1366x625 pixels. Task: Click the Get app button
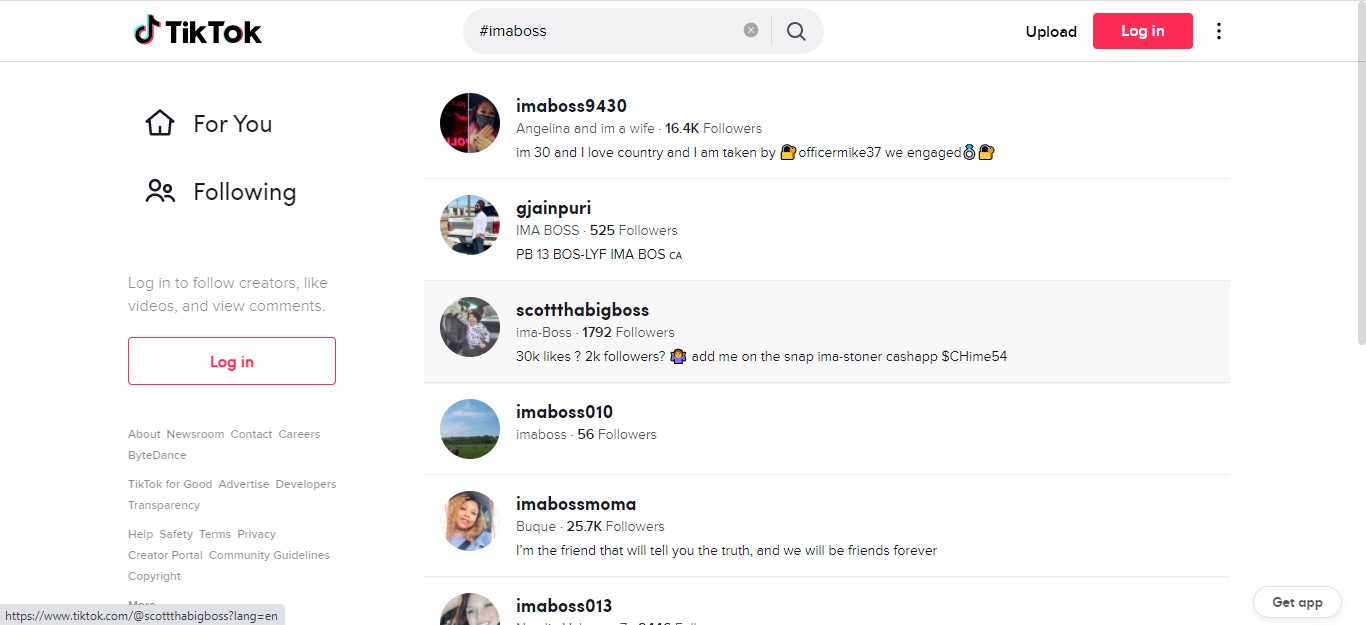pos(1297,602)
